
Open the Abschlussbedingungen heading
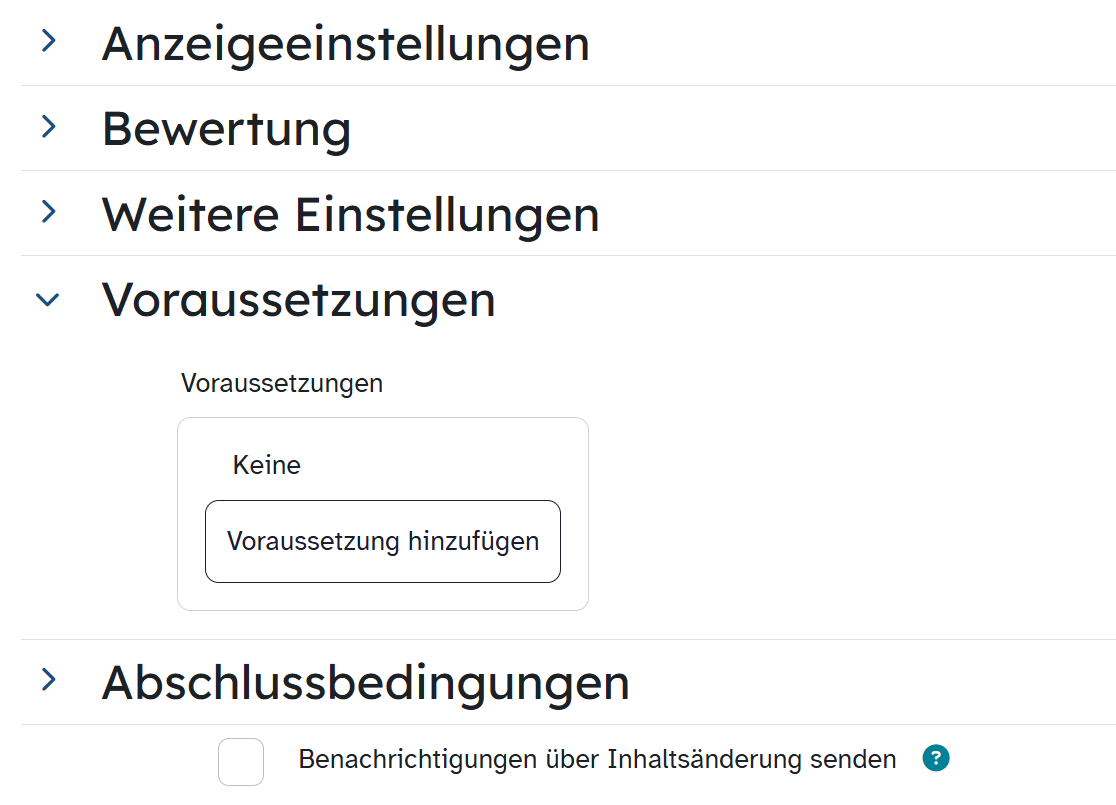[365, 683]
